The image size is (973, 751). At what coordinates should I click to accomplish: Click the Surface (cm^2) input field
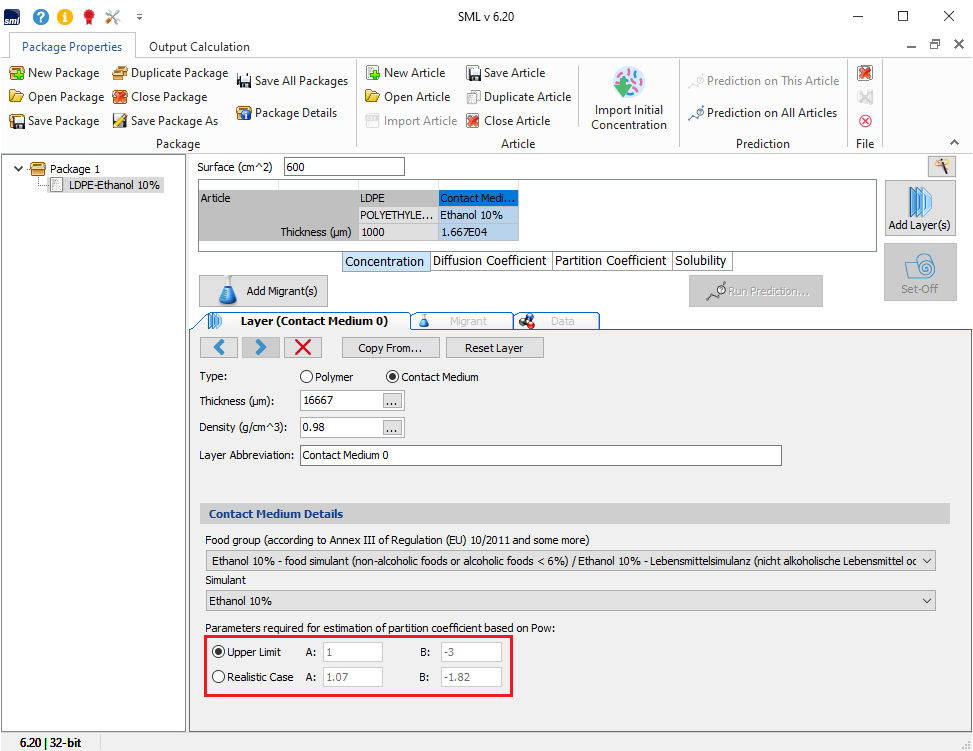click(x=344, y=167)
